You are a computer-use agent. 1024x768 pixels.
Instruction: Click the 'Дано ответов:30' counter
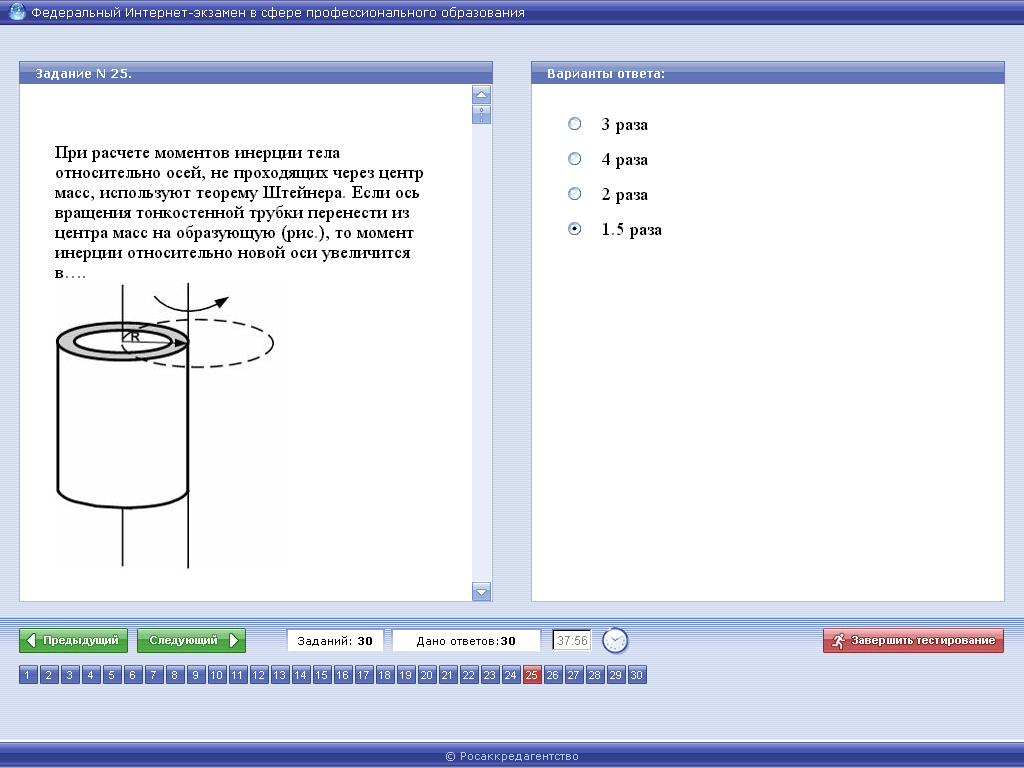point(466,641)
